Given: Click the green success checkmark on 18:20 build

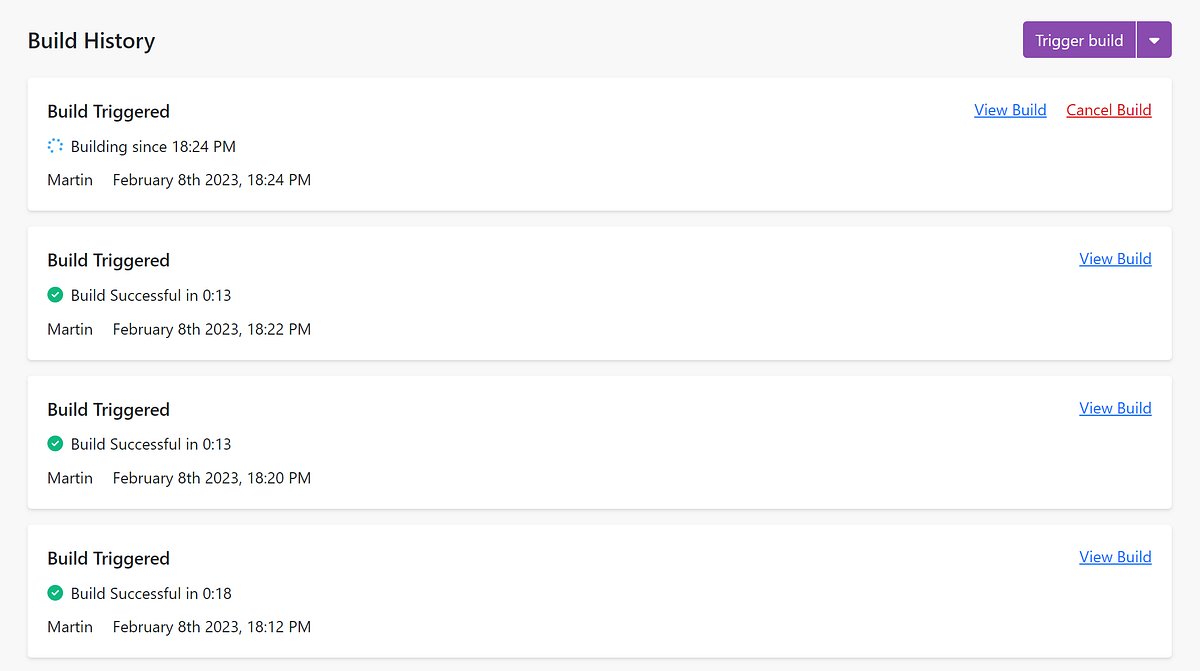Looking at the screenshot, I should coord(55,443).
